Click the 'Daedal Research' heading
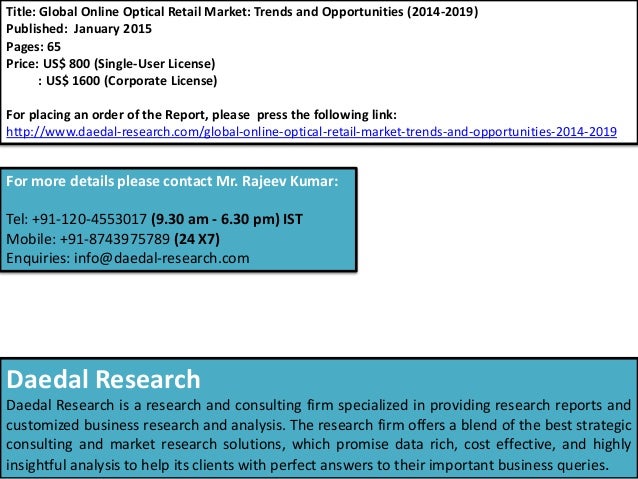 point(103,379)
